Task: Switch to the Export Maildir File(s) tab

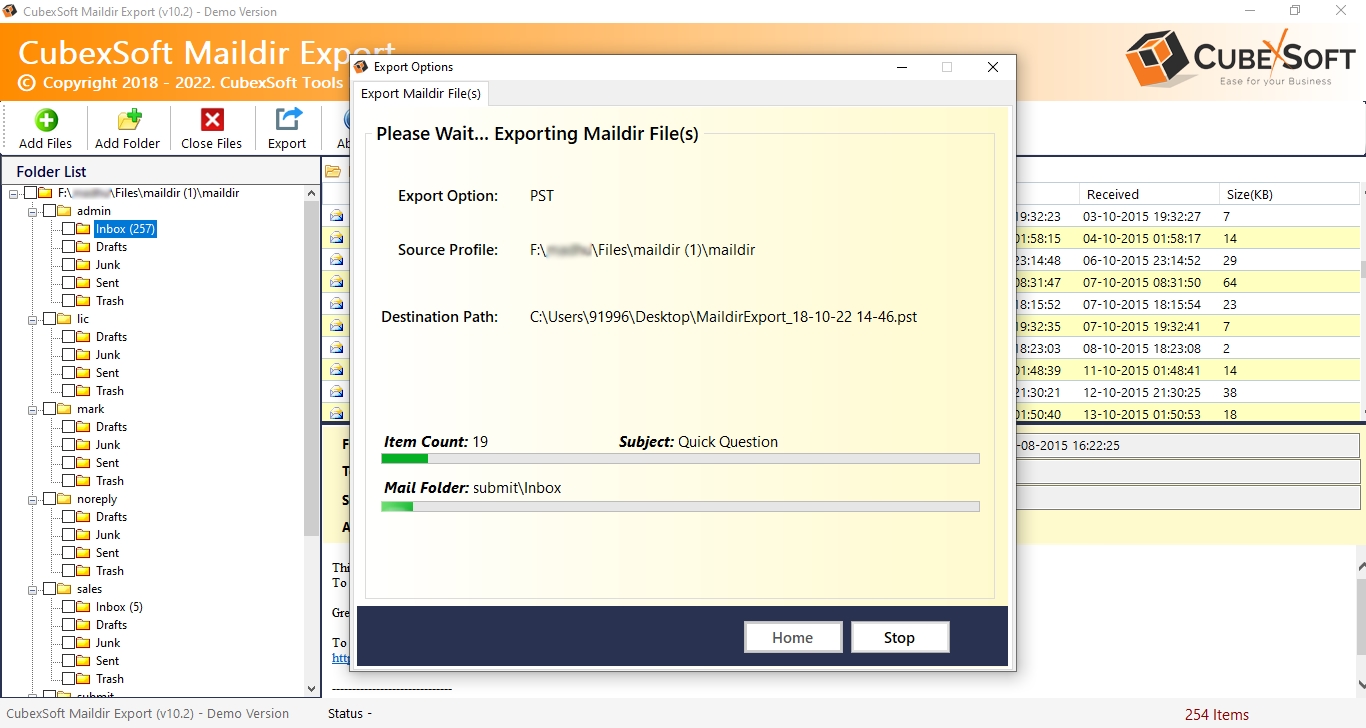Action: tap(421, 93)
